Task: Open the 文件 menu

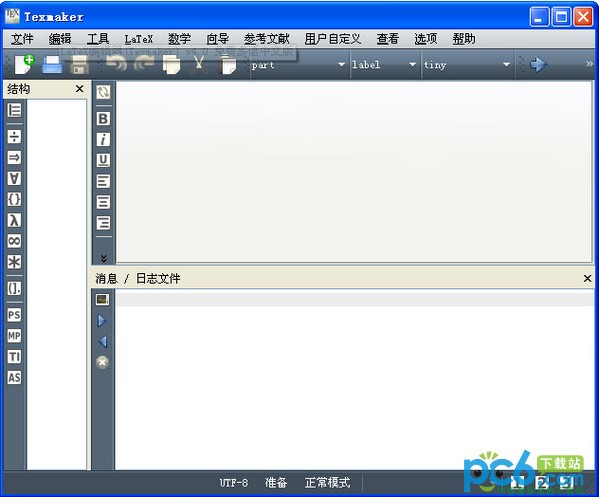Action: tap(22, 39)
